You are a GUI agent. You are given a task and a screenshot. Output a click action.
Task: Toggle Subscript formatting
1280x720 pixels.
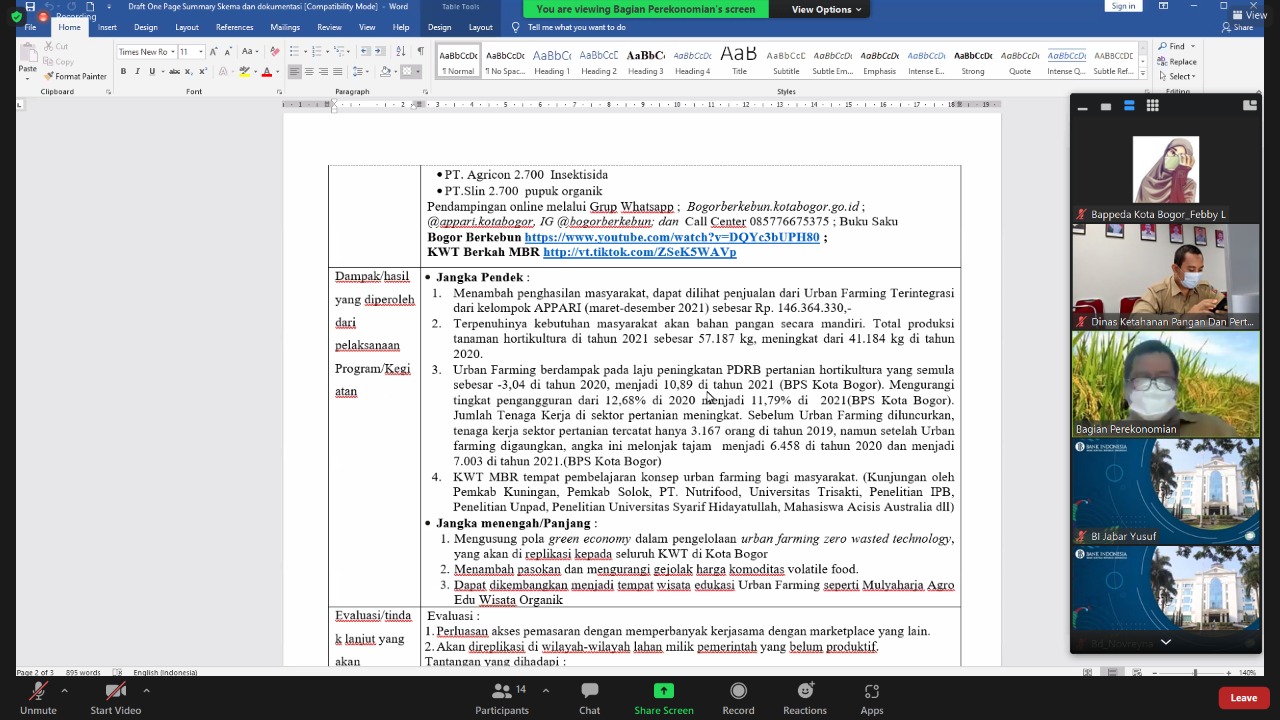[x=188, y=72]
